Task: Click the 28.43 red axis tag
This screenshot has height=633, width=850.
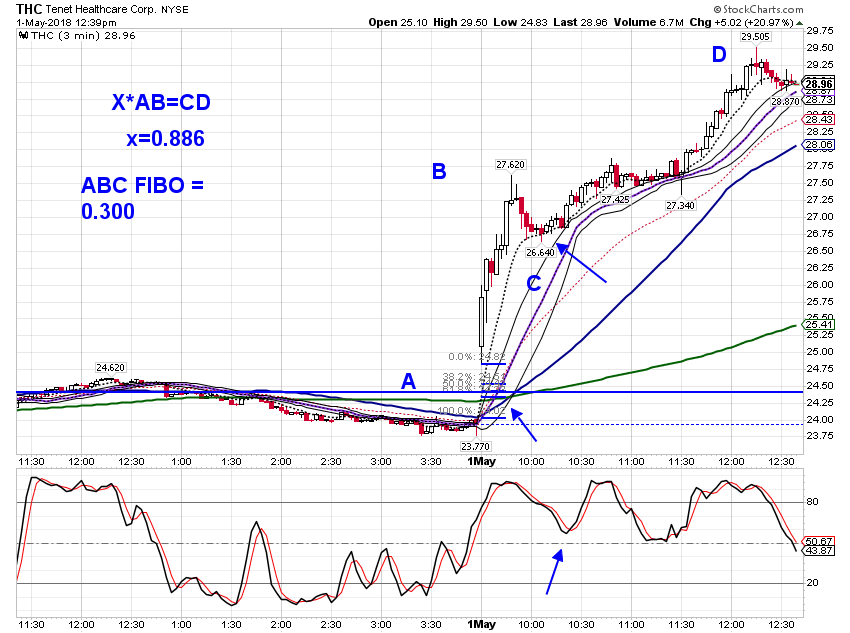Action: pyautogui.click(x=818, y=119)
